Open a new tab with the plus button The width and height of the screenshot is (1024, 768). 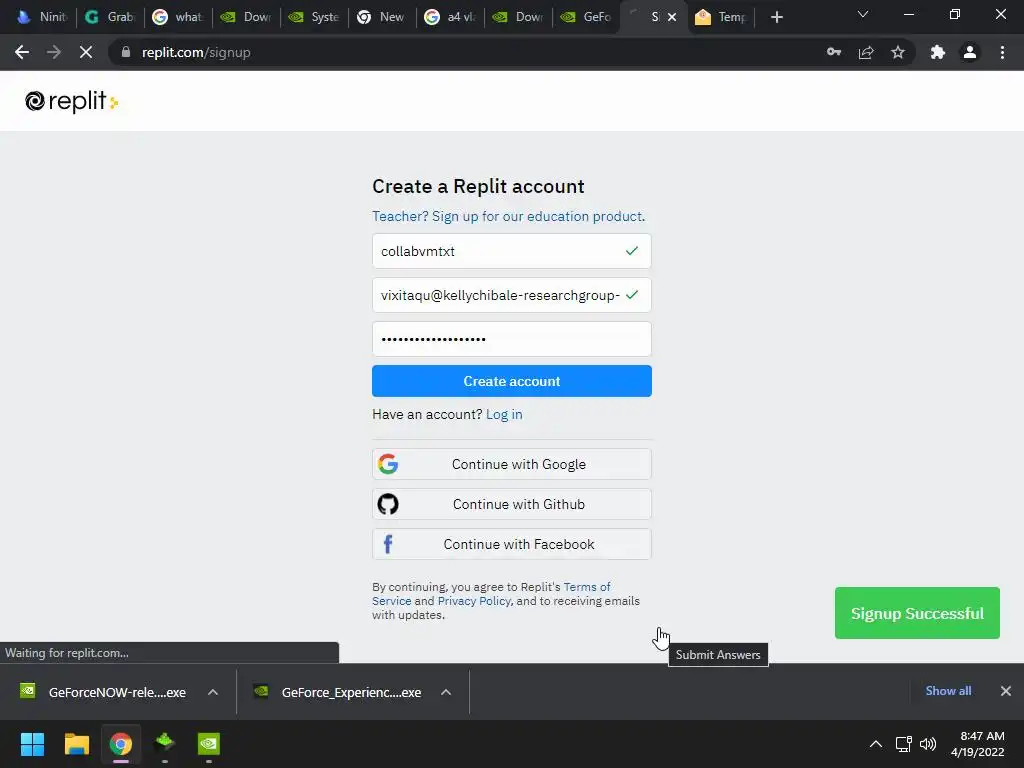[x=776, y=17]
